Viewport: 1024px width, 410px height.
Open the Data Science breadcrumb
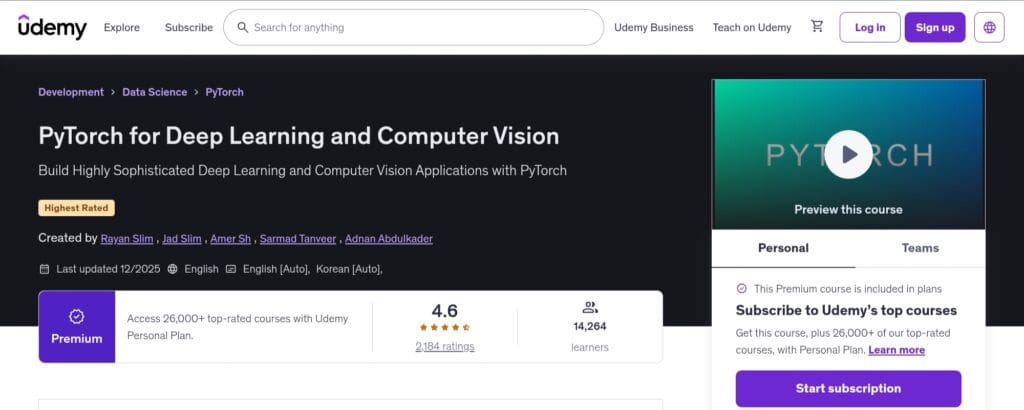tap(154, 92)
